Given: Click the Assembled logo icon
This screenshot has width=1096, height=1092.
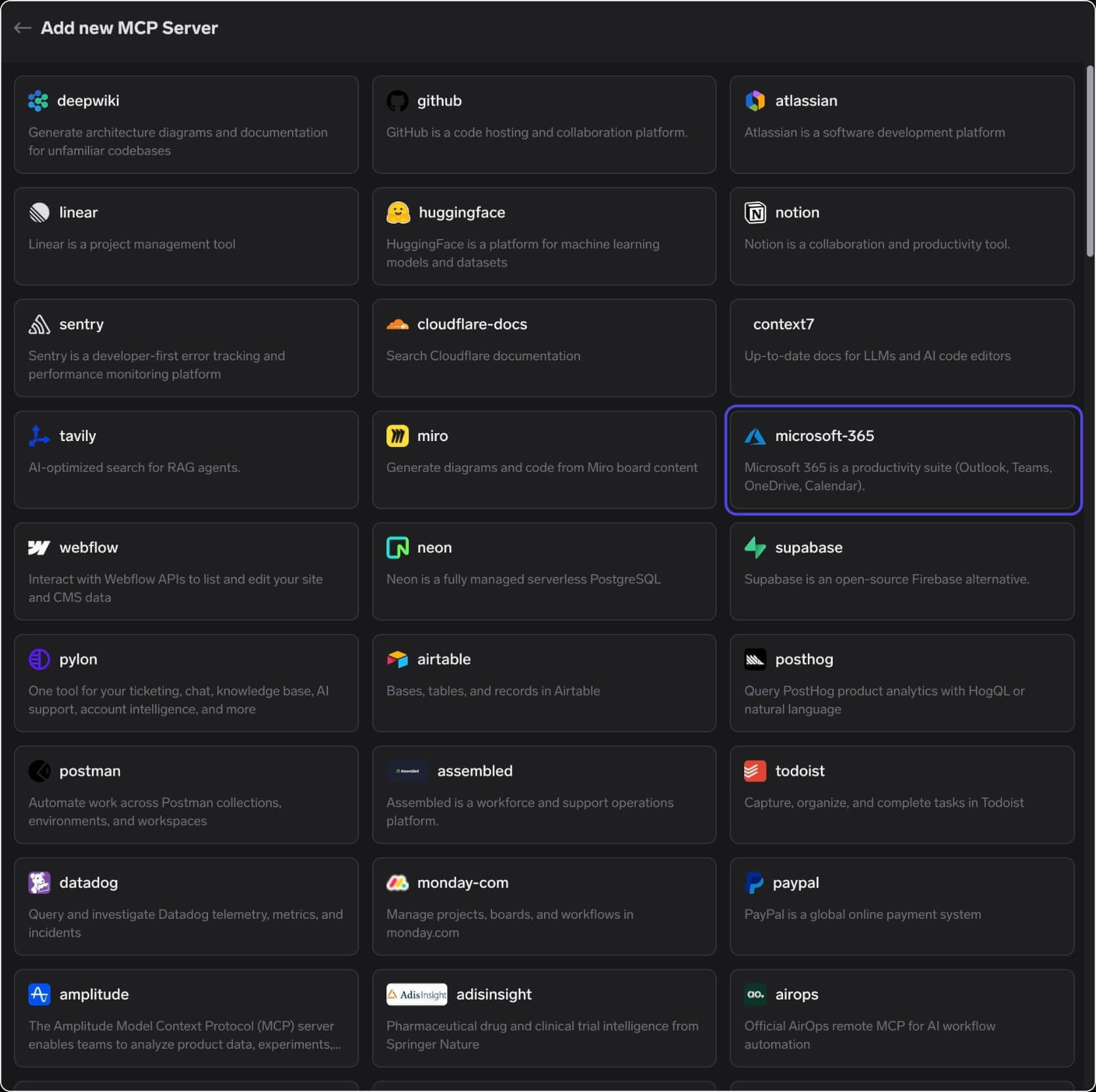Looking at the screenshot, I should click(408, 770).
